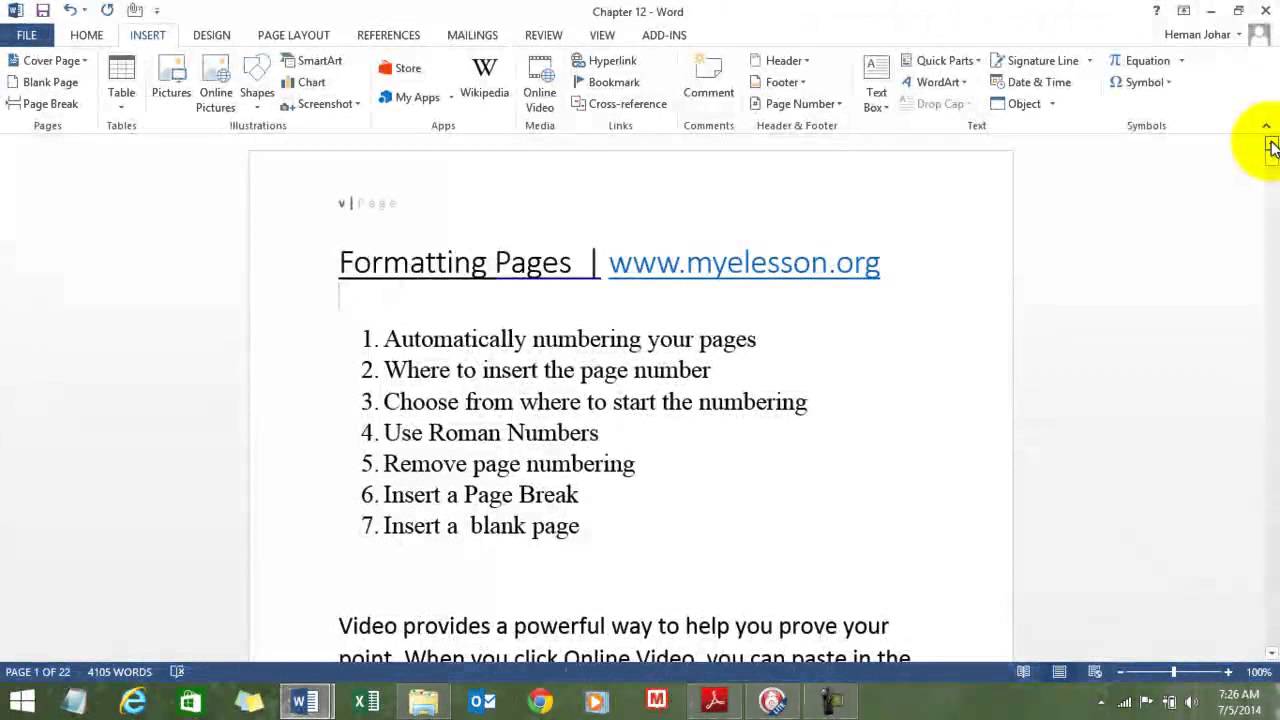Screen dimensions: 1280x720
Task: Insert Date & Time
Action: pyautogui.click(x=1030, y=83)
